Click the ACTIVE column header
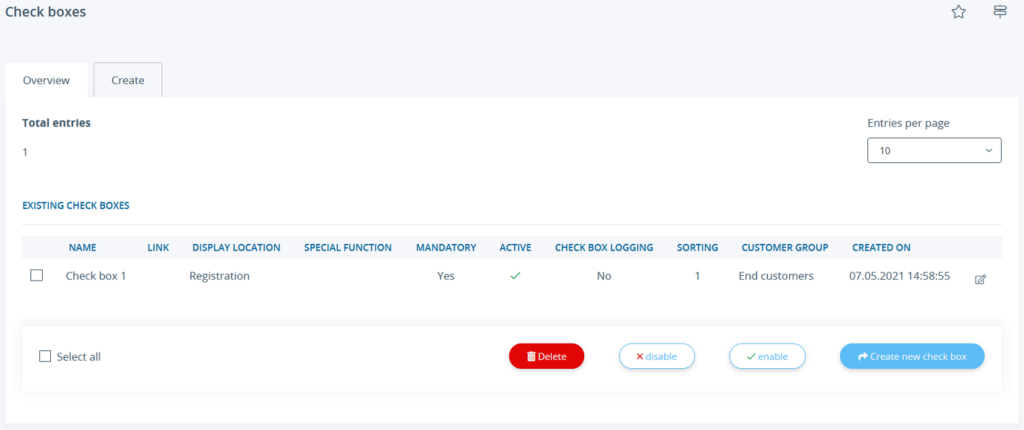 point(515,248)
